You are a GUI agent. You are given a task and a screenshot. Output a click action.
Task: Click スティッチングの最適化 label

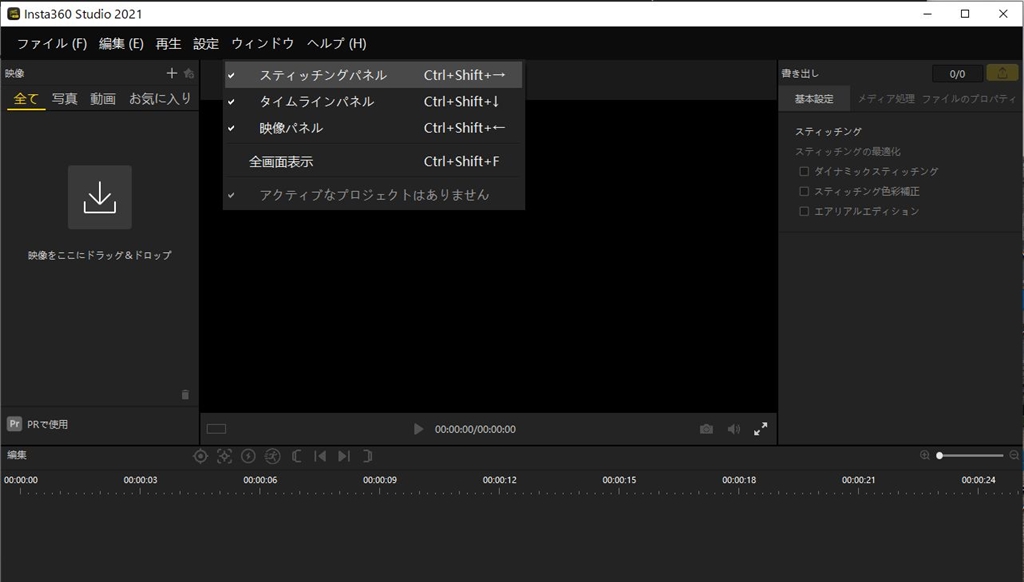tap(848, 152)
